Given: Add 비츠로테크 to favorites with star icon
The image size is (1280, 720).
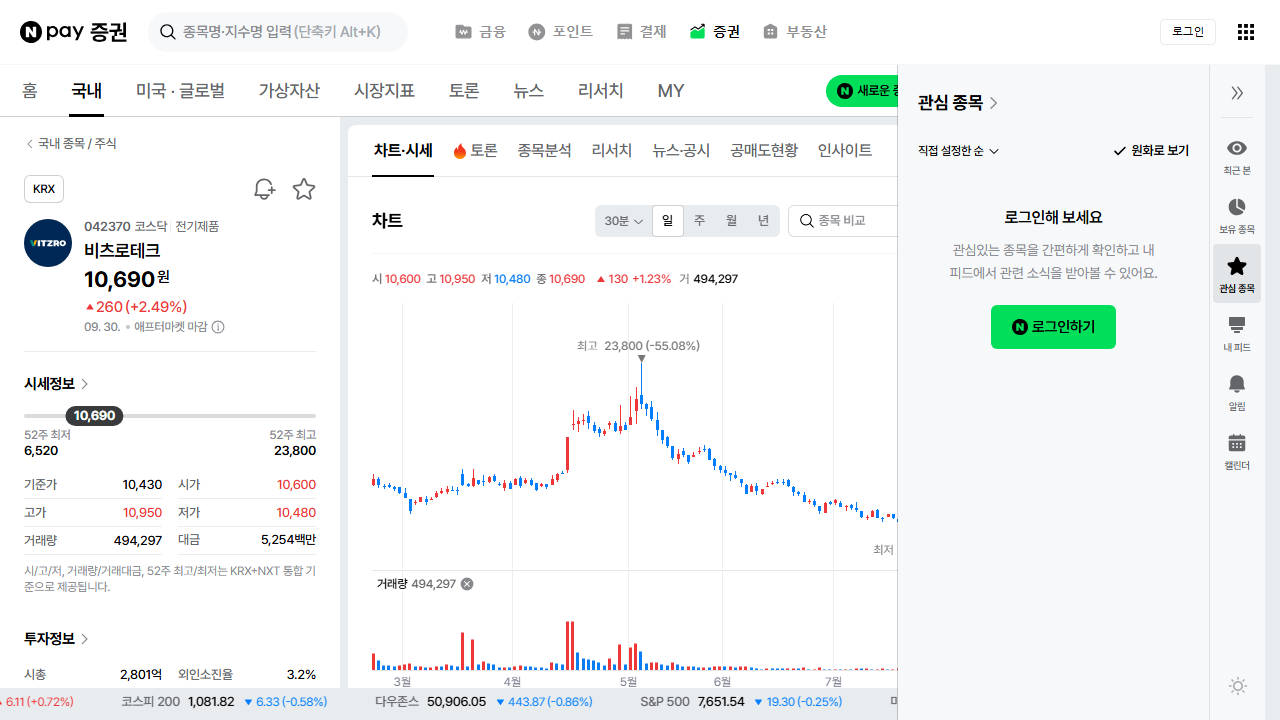Looking at the screenshot, I should point(304,189).
